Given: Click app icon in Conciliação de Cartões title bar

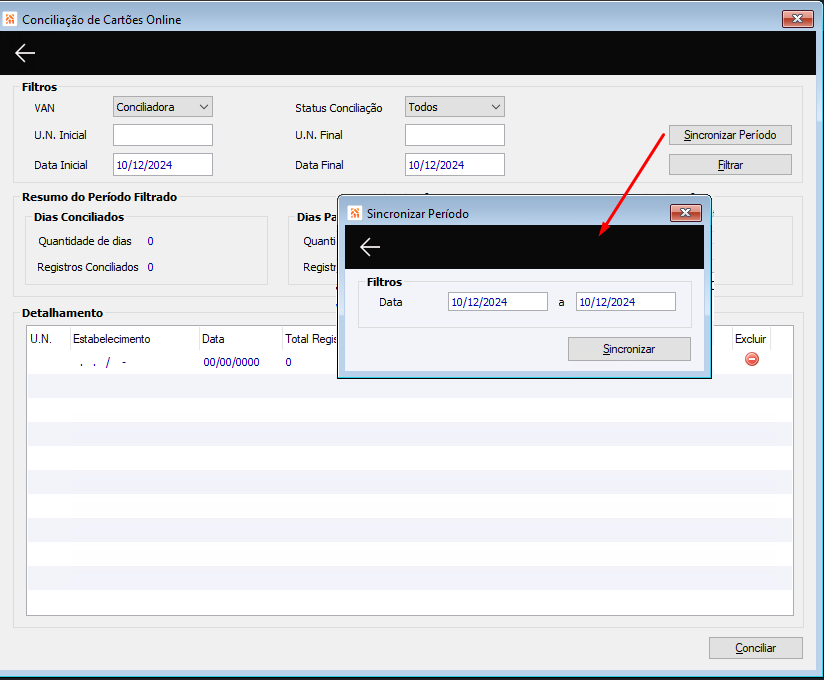Looking at the screenshot, I should click(10, 19).
